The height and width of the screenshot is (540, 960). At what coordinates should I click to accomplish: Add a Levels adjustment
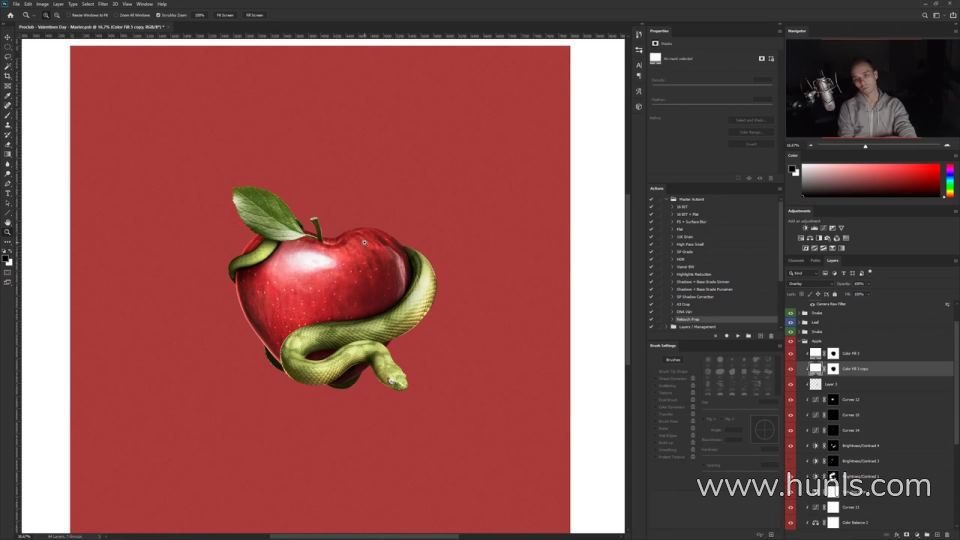click(814, 228)
